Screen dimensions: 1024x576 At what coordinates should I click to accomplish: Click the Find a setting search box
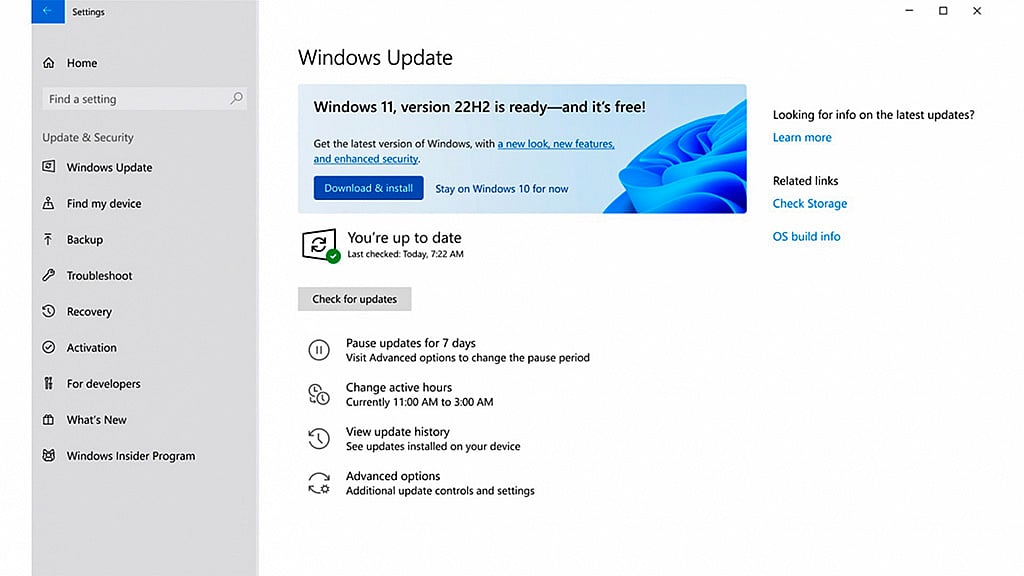(144, 99)
